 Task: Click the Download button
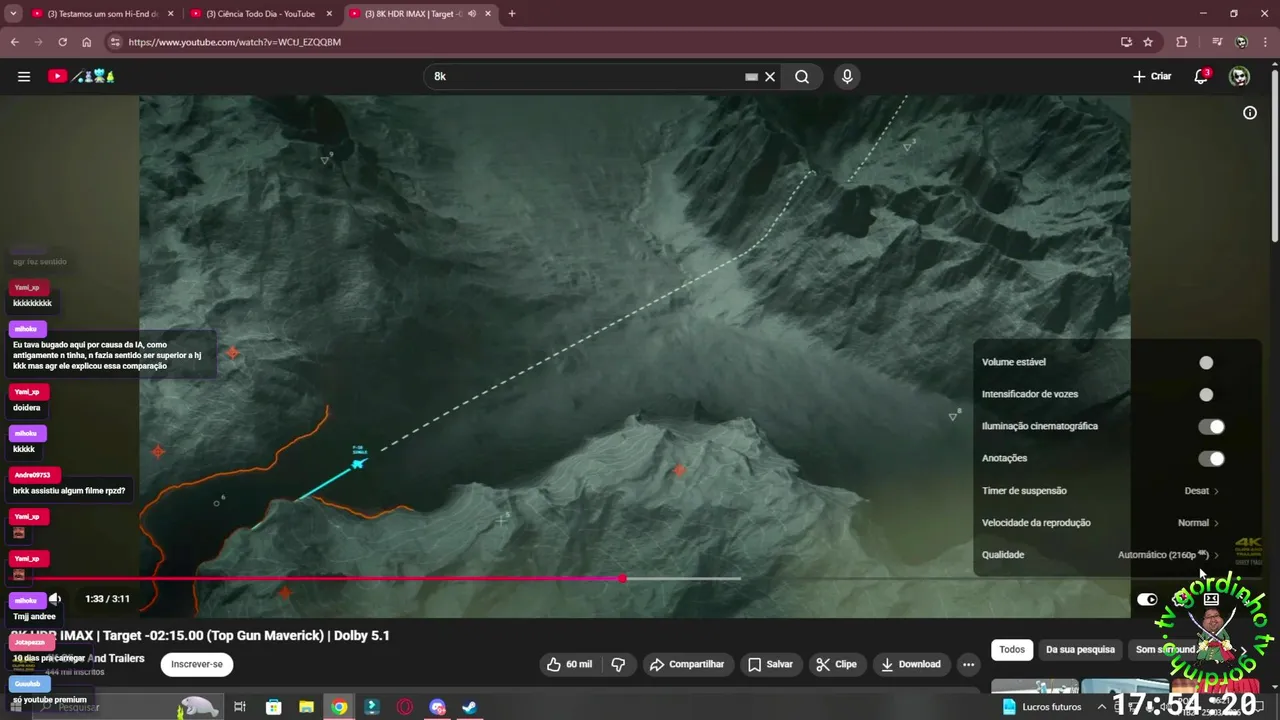point(911,664)
